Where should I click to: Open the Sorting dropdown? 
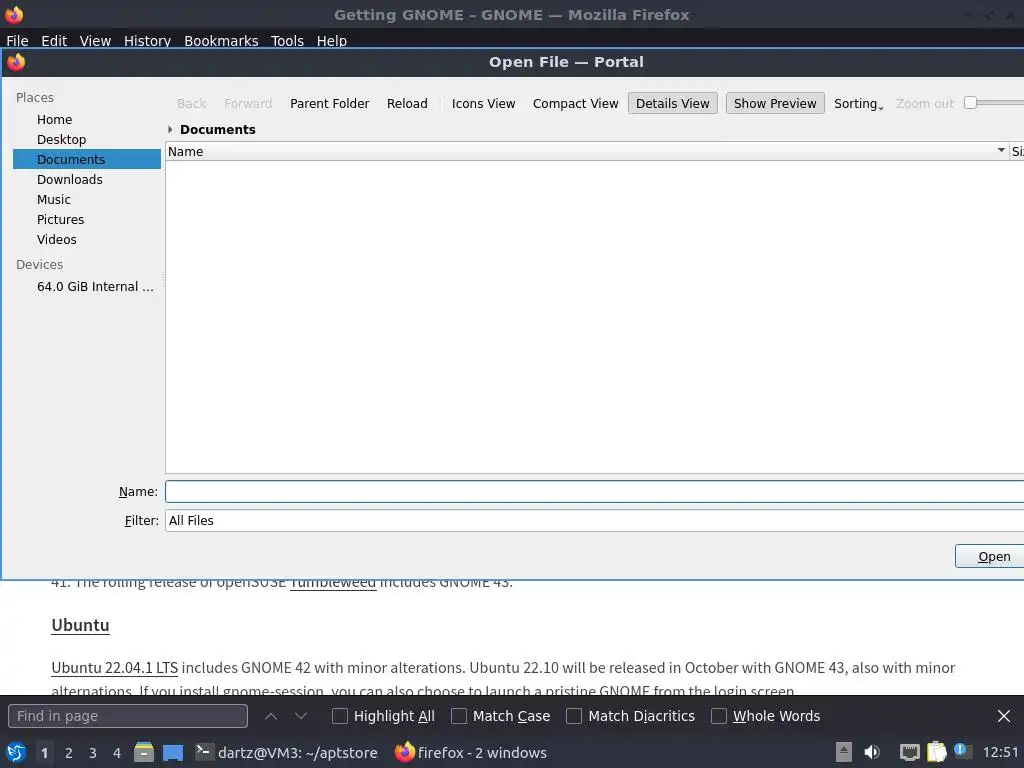pyautogui.click(x=859, y=103)
